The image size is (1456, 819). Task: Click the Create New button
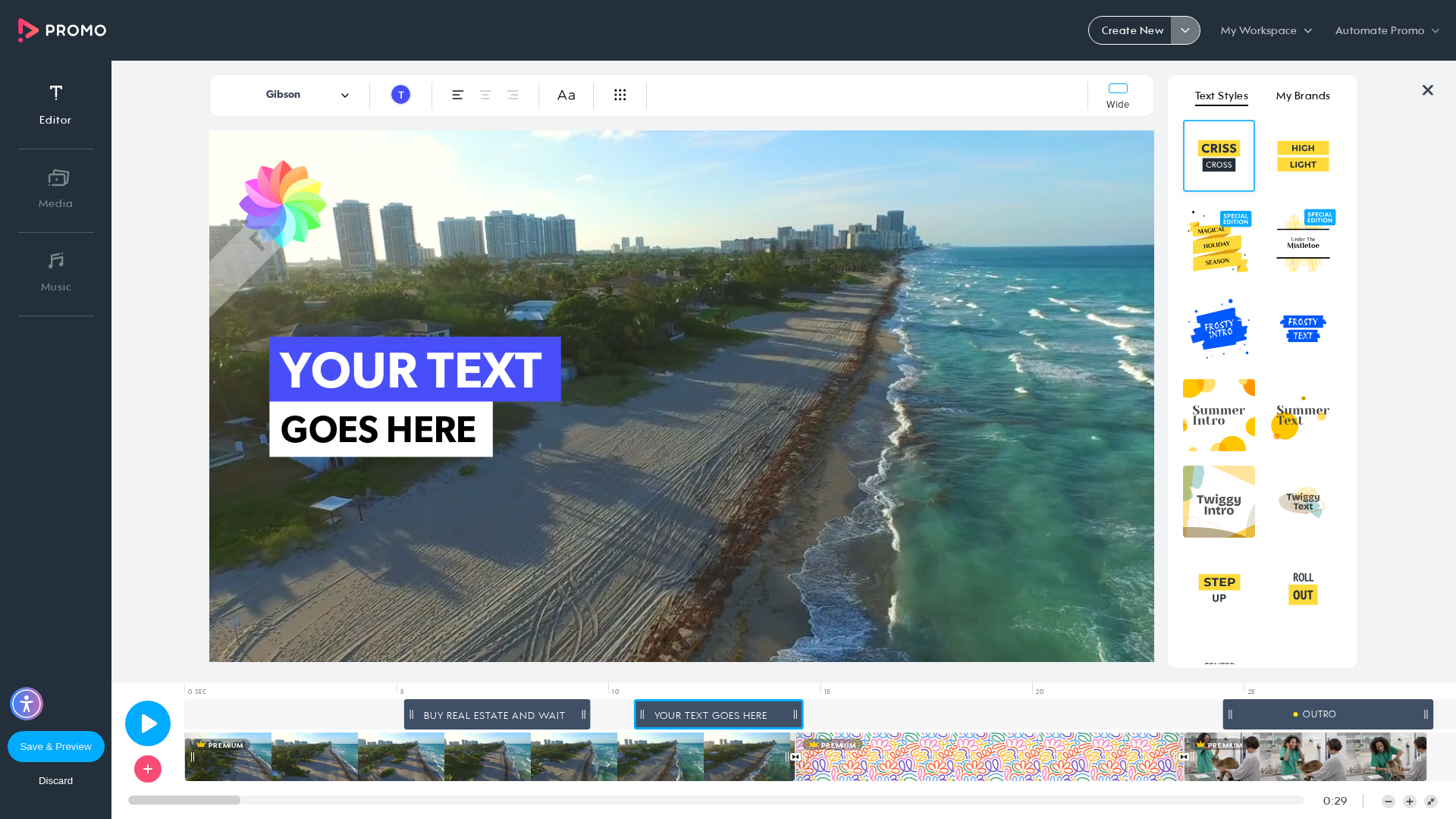1131,30
